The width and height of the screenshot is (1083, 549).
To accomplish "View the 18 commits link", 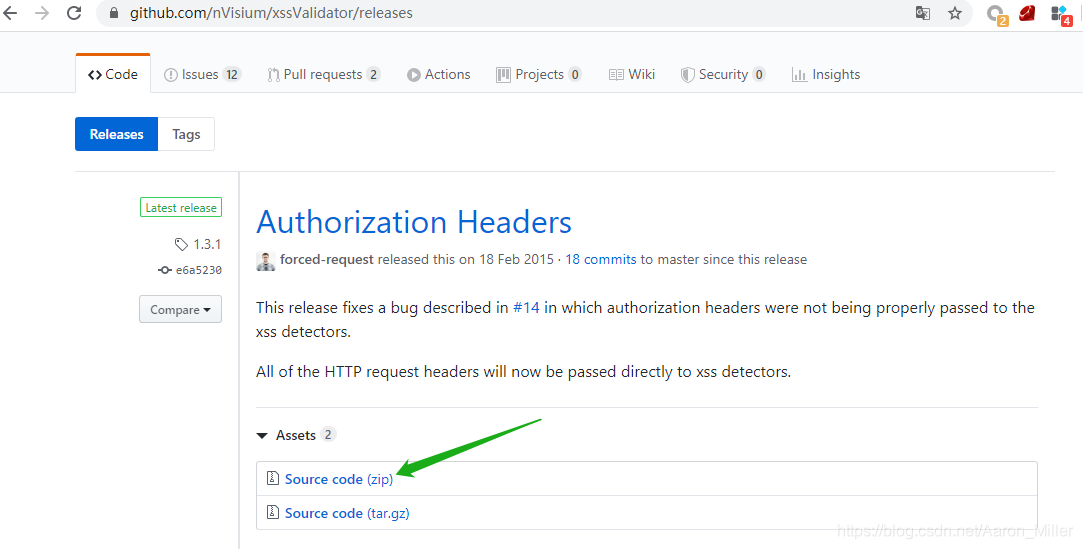I will click(x=601, y=260).
